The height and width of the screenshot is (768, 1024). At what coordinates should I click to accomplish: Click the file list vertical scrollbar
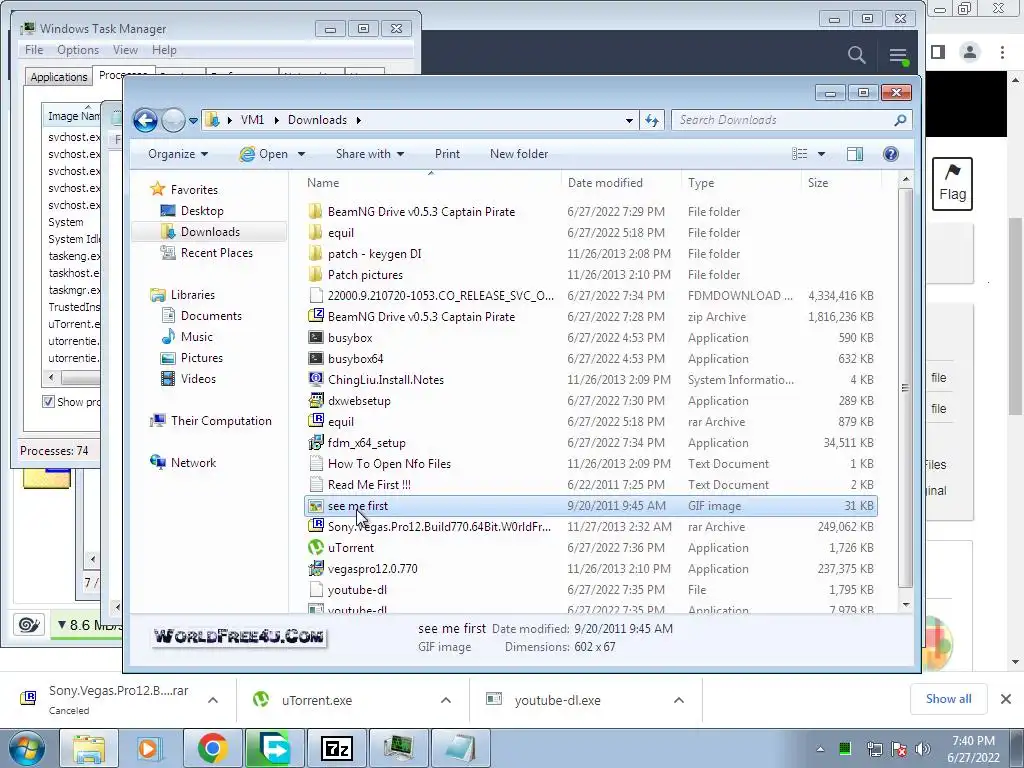[905, 388]
